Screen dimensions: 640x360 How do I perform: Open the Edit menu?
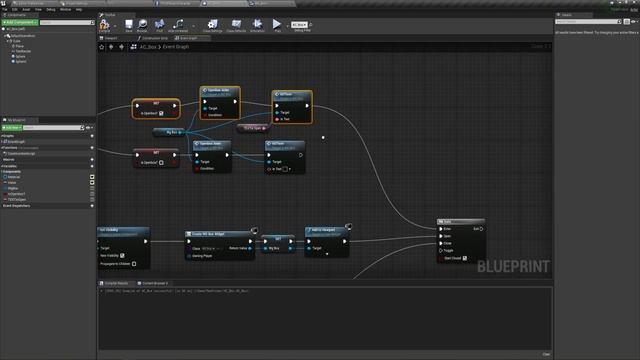pyautogui.click(x=15, y=9)
